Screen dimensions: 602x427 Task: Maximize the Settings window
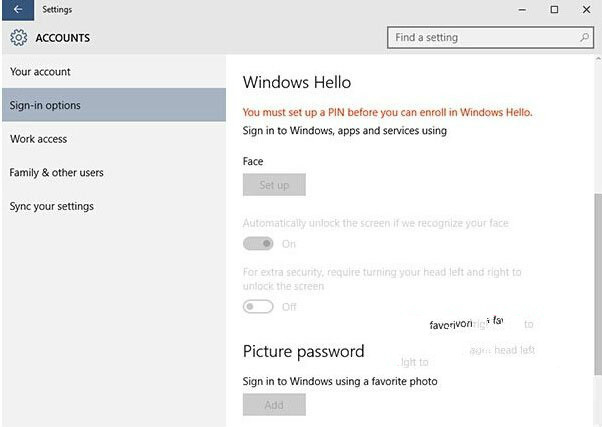[x=554, y=9]
